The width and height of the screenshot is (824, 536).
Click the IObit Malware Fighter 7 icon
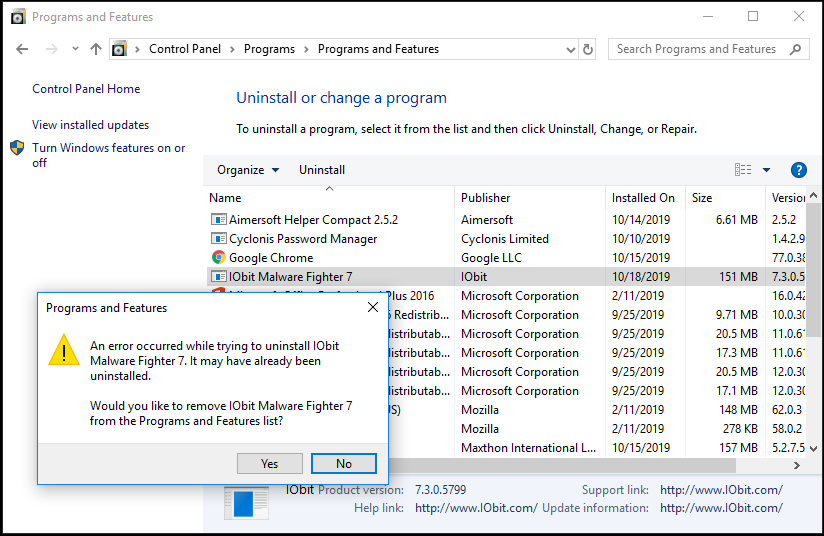point(218,276)
